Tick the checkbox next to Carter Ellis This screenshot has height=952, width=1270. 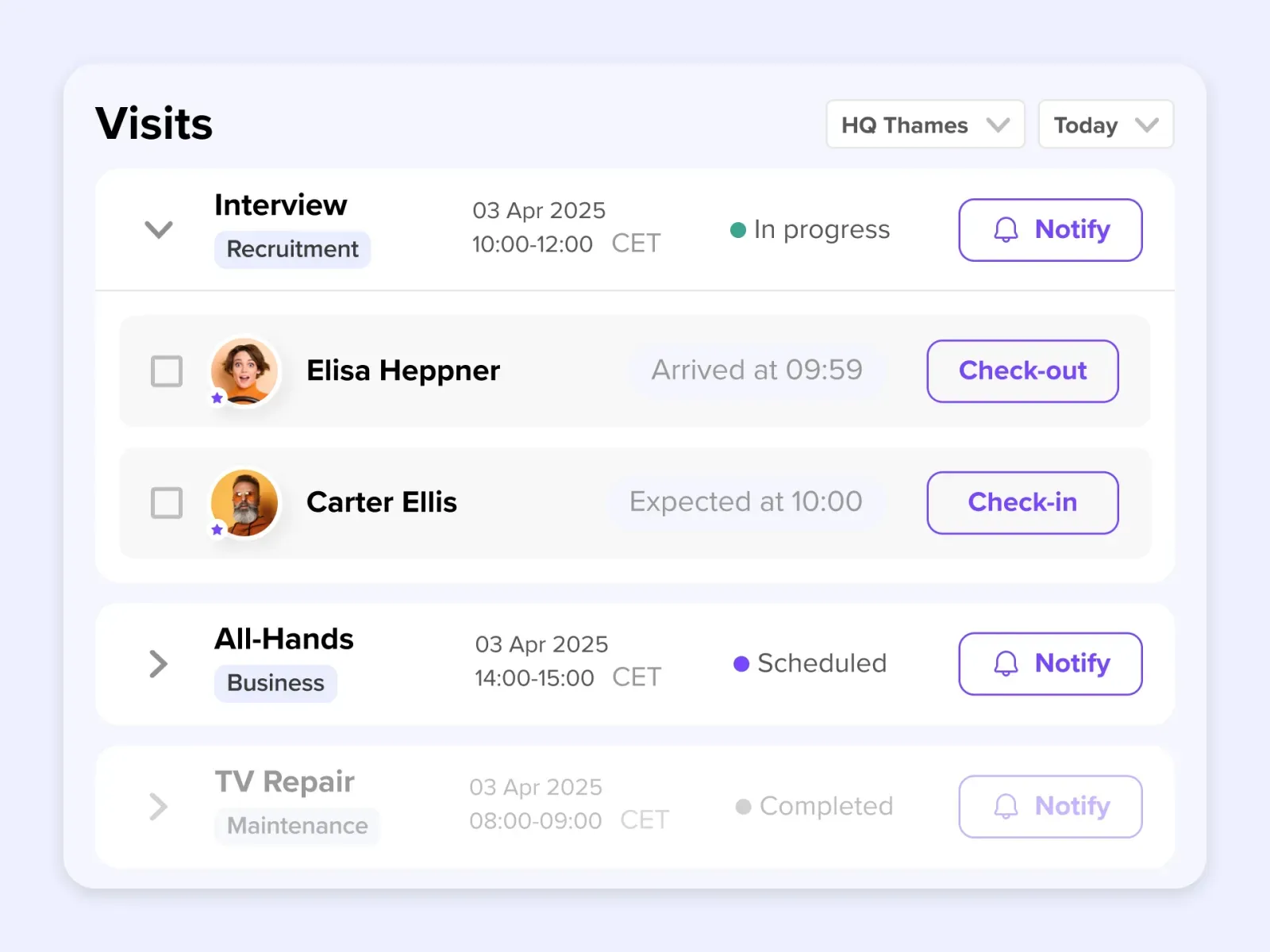click(167, 503)
